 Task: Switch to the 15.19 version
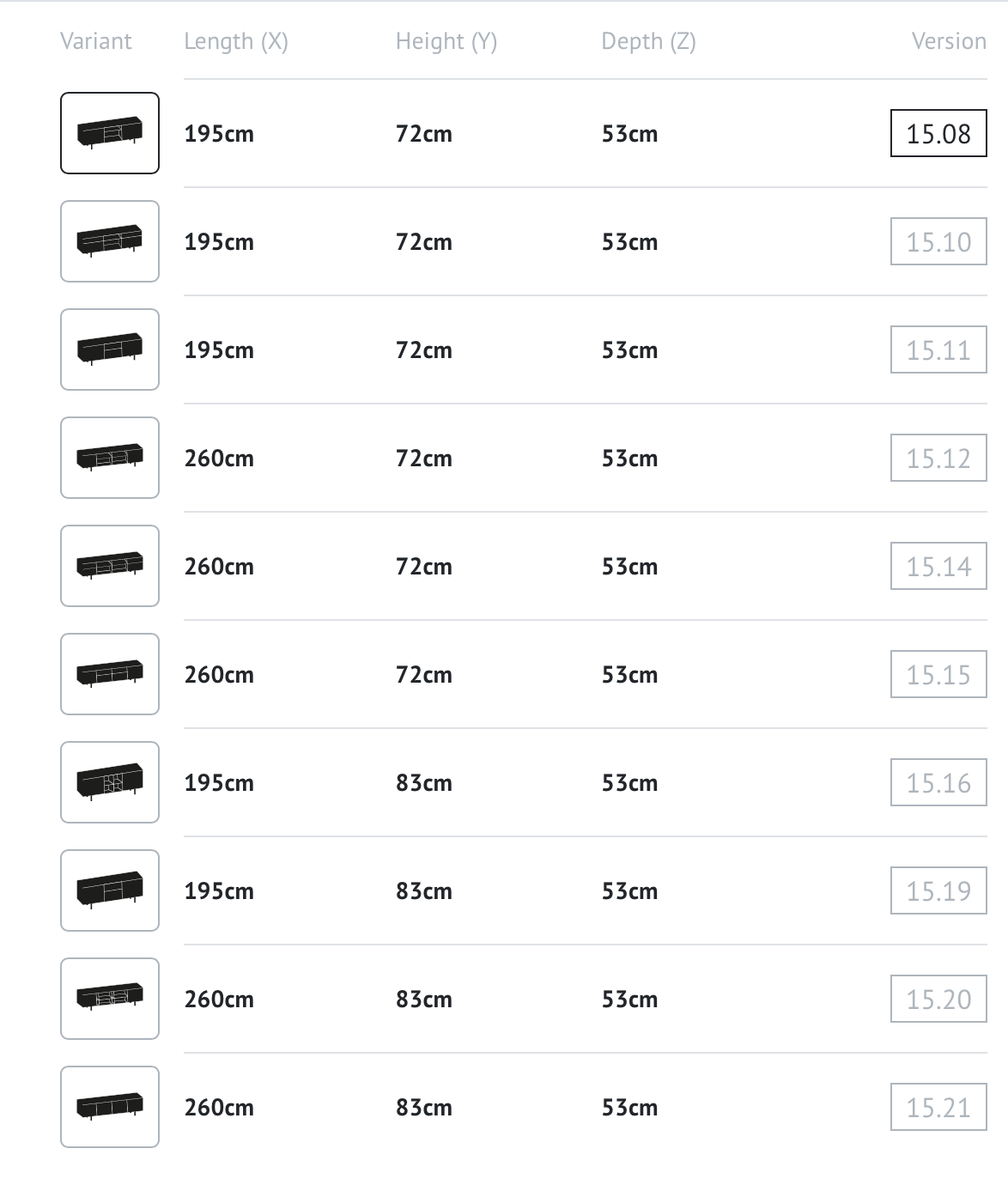(938, 890)
